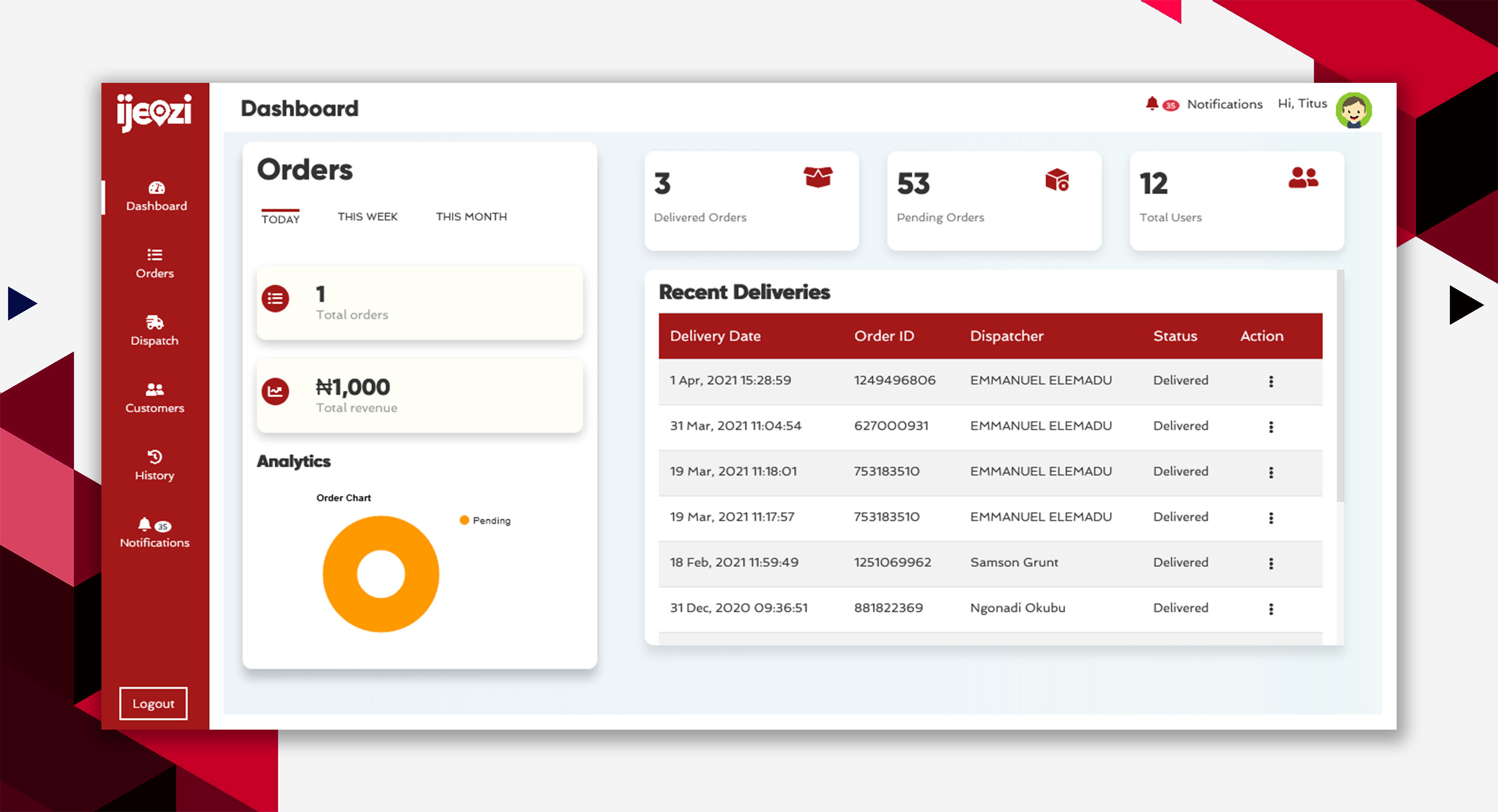The height and width of the screenshot is (812, 1498).
Task: Open the Dashboard sidebar icon
Action: [x=156, y=188]
